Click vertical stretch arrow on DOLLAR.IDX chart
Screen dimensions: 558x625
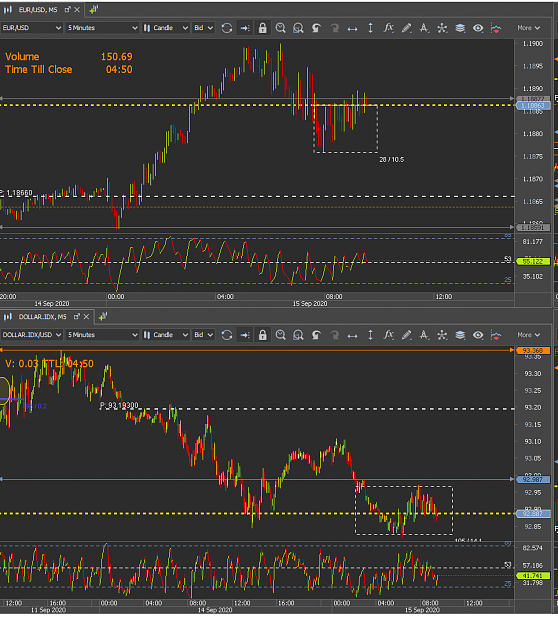point(370,335)
